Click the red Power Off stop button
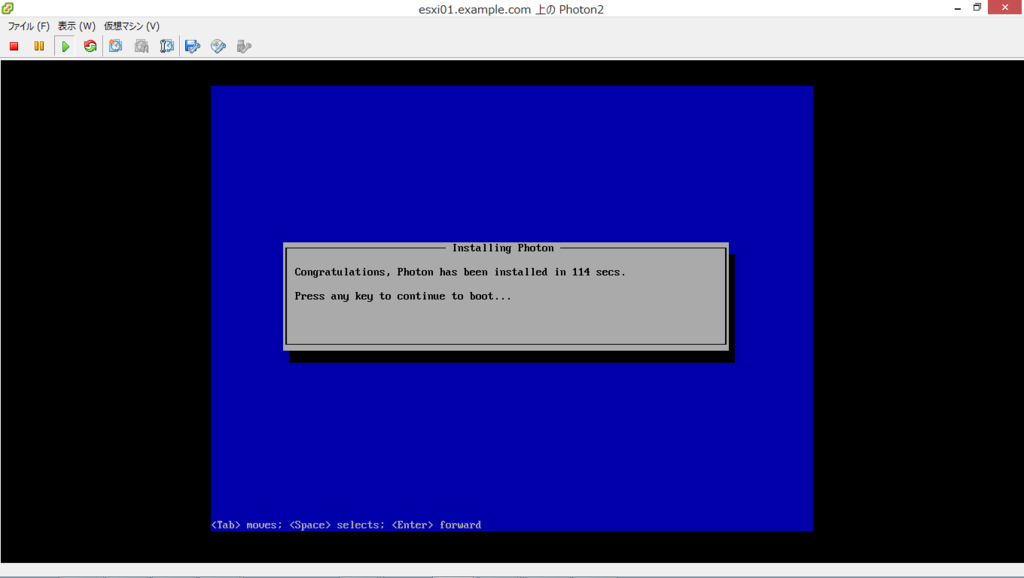This screenshot has width=1024, height=578. [14, 46]
